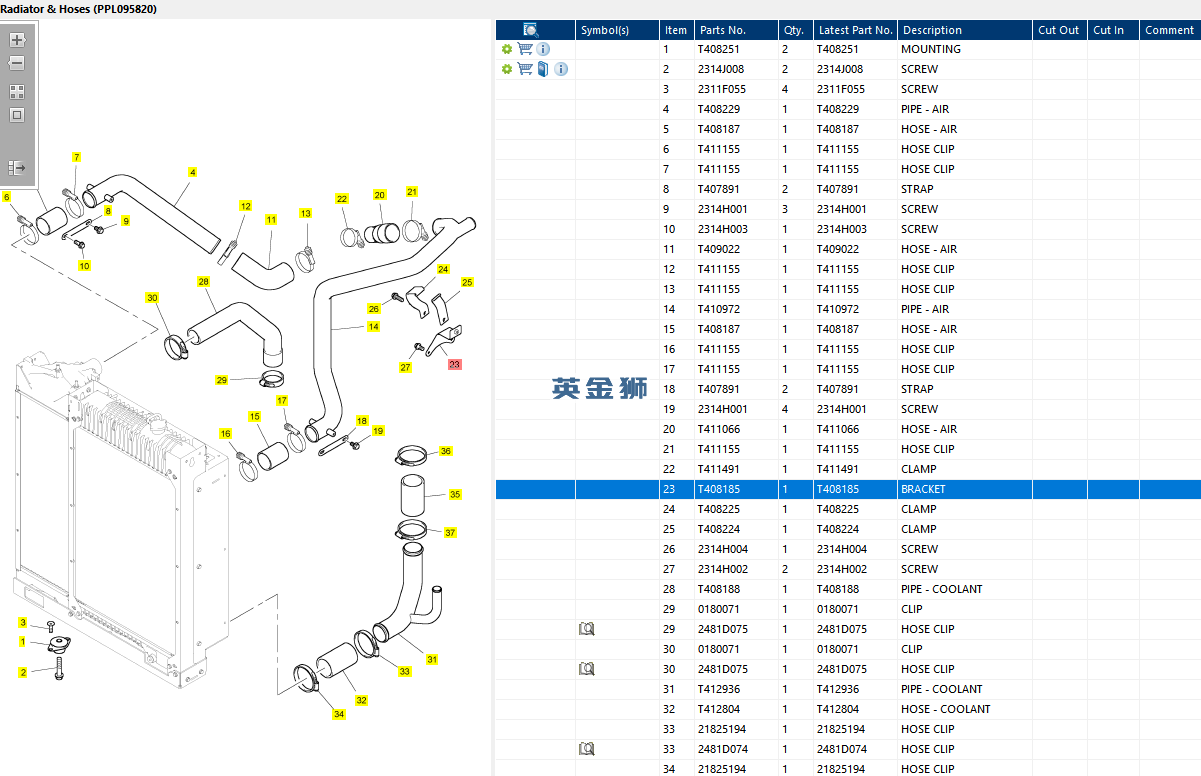This screenshot has width=1201, height=776.
Task: Click green gear icon for item 1 MOUNTING
Action: (507, 49)
